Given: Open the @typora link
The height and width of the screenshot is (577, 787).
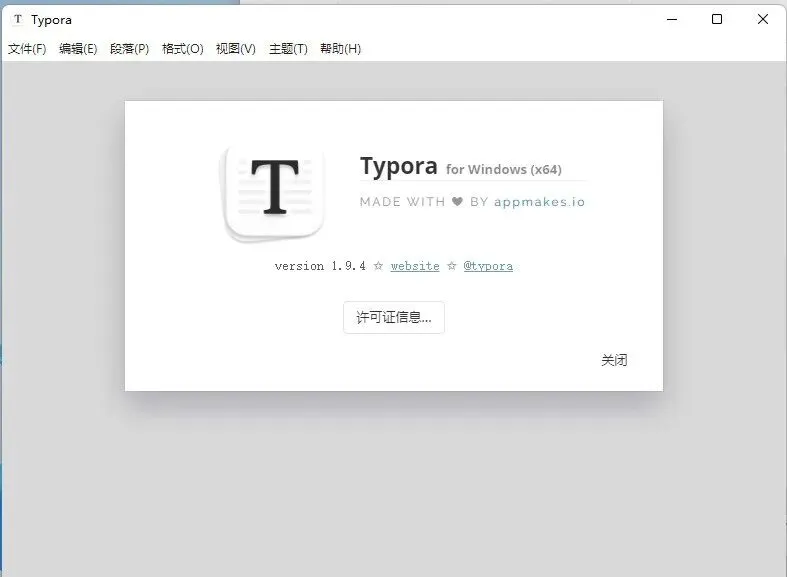Looking at the screenshot, I should [488, 266].
